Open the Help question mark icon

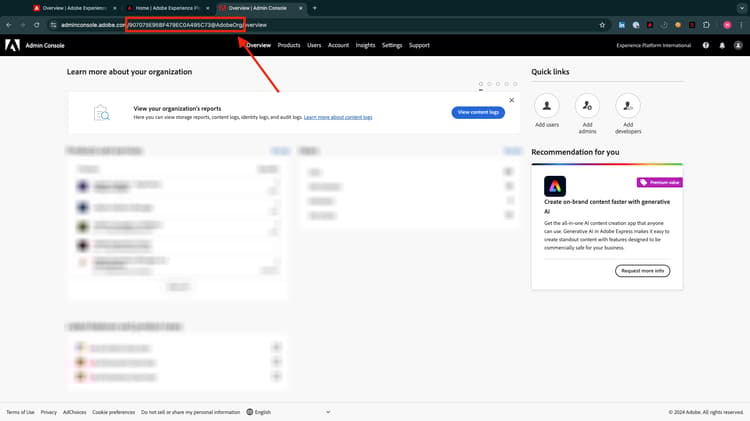(706, 45)
